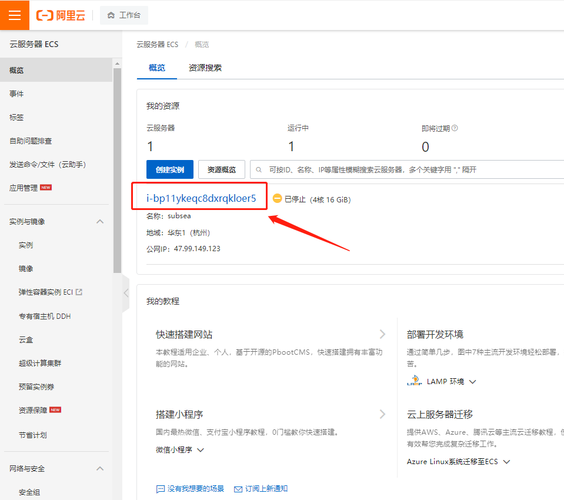Click the help icon next to 即将过期

(455, 128)
